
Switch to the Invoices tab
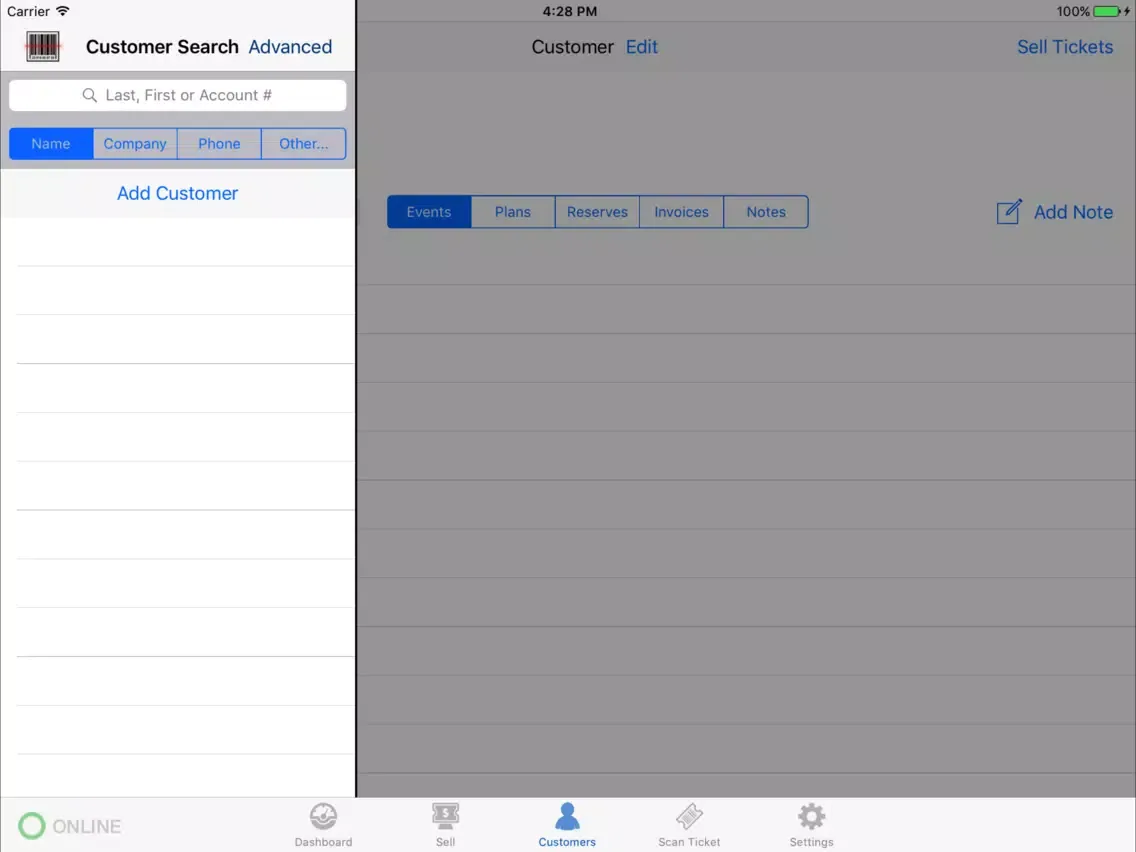(681, 212)
